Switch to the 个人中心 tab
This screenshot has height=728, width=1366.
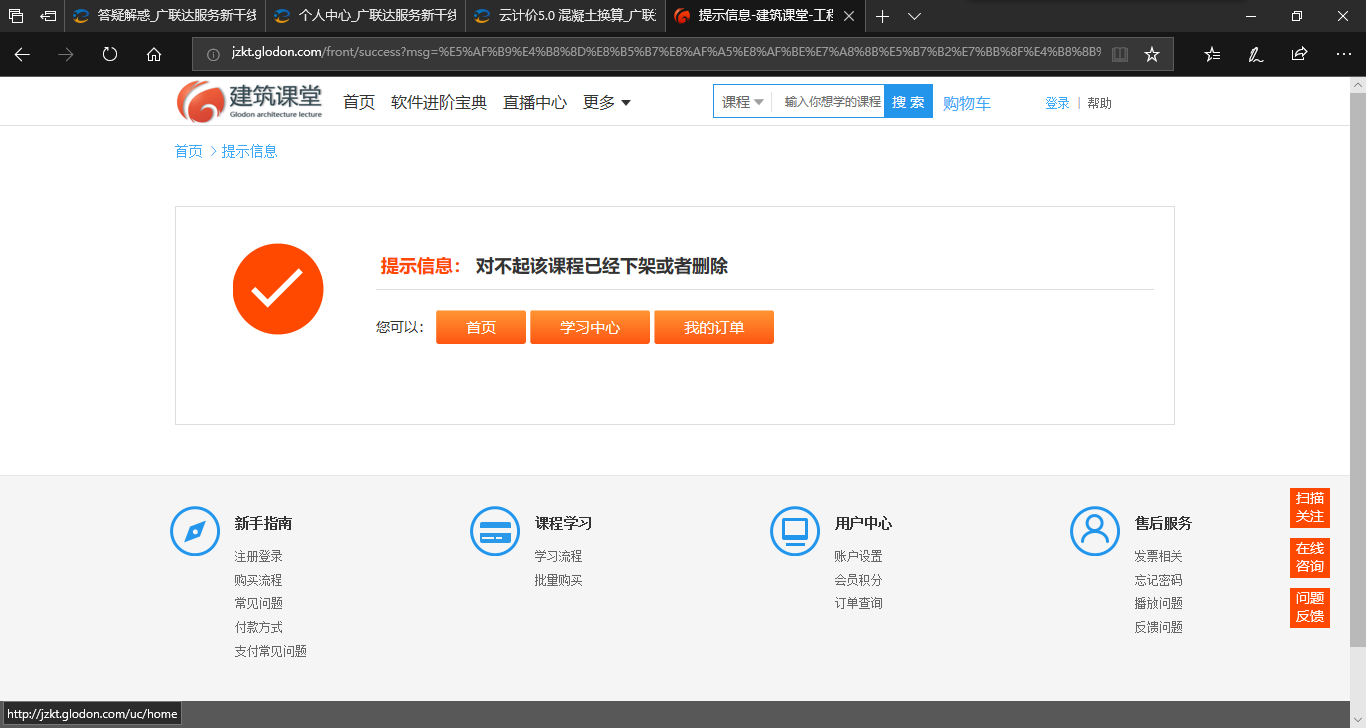coord(366,16)
